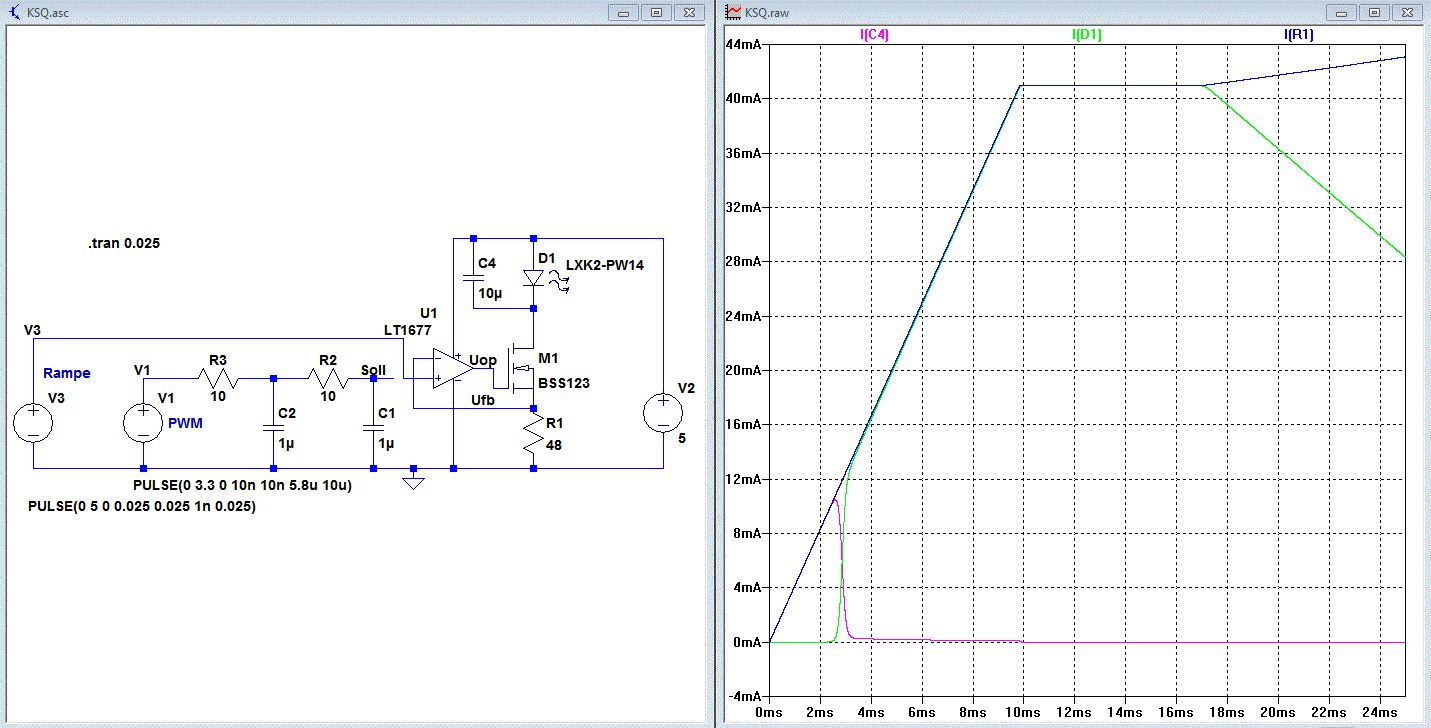Close the KSQ.raw waveform window

tap(1407, 12)
